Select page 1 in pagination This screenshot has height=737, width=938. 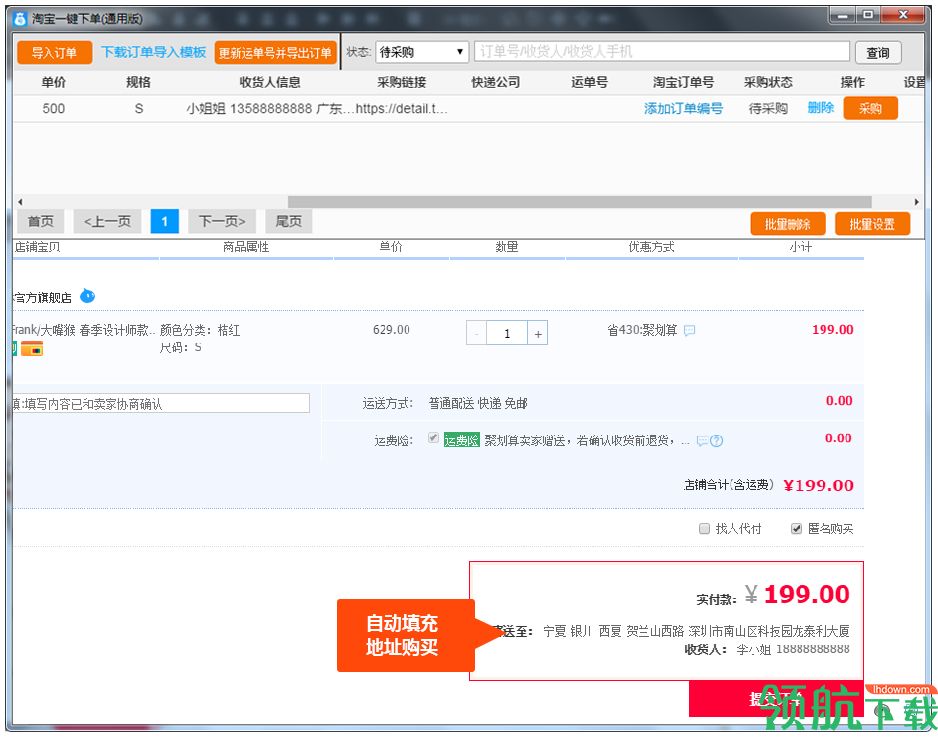click(x=165, y=221)
